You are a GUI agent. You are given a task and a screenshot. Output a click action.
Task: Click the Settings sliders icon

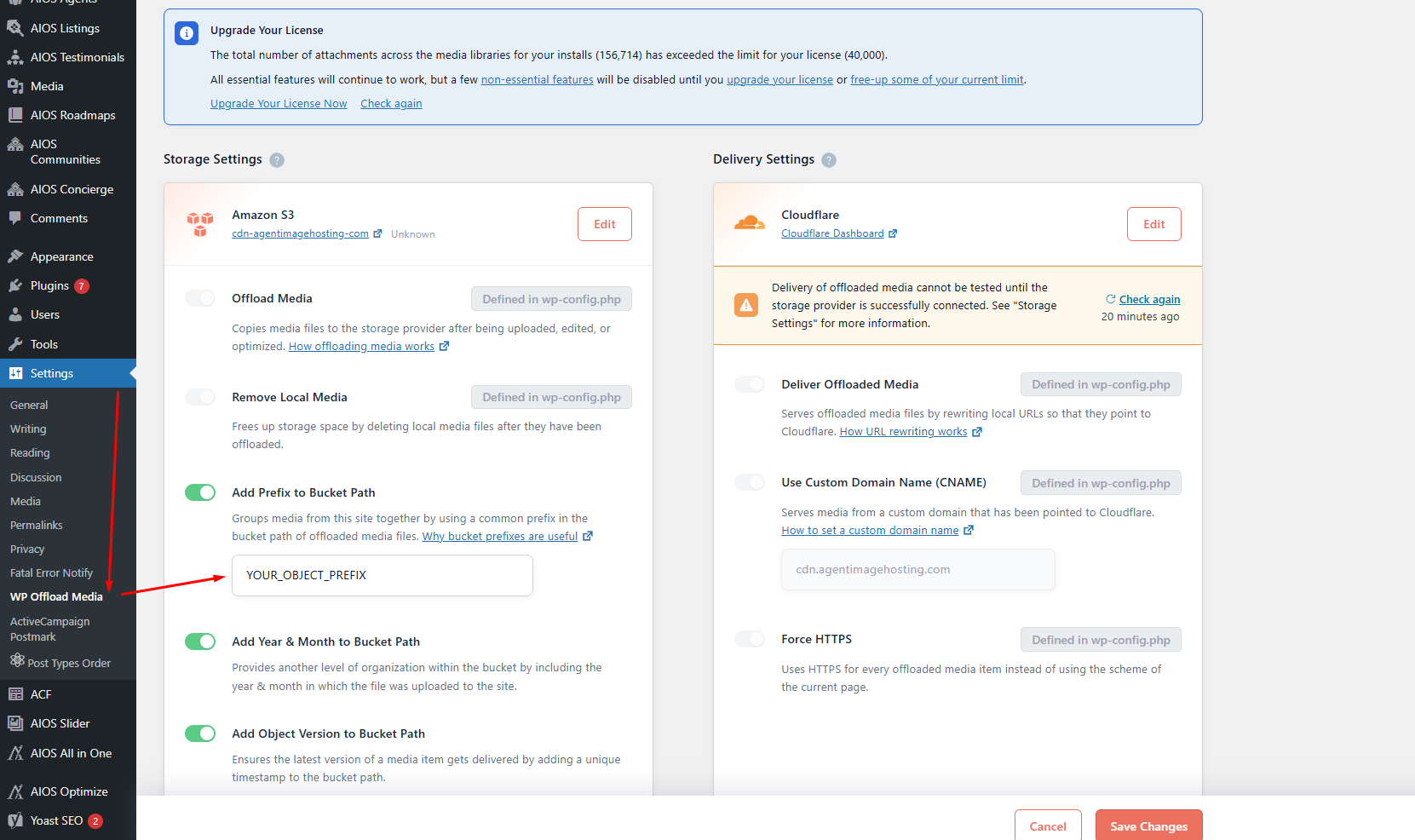[x=15, y=373]
